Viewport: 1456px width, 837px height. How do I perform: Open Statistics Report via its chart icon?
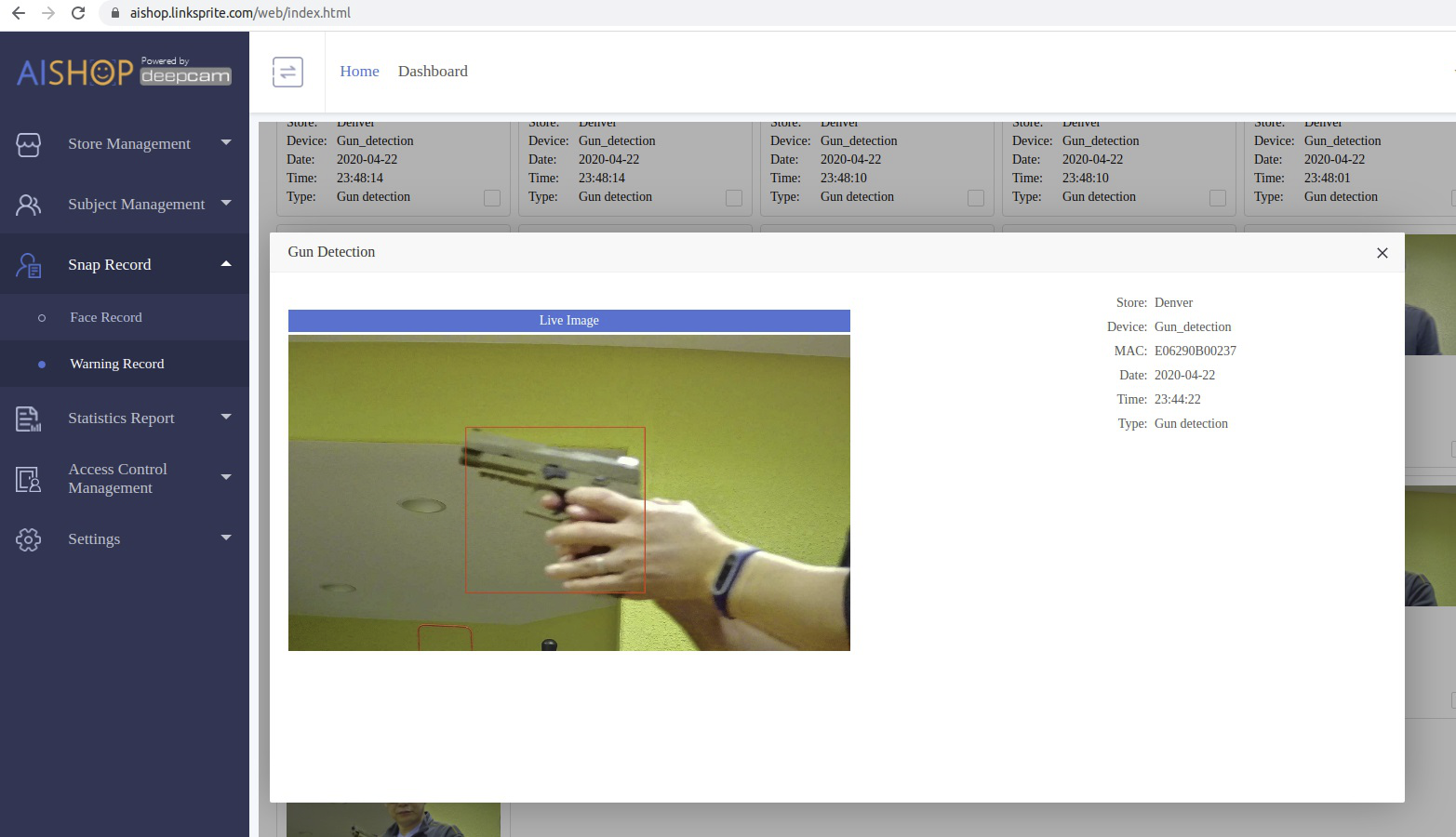click(29, 418)
